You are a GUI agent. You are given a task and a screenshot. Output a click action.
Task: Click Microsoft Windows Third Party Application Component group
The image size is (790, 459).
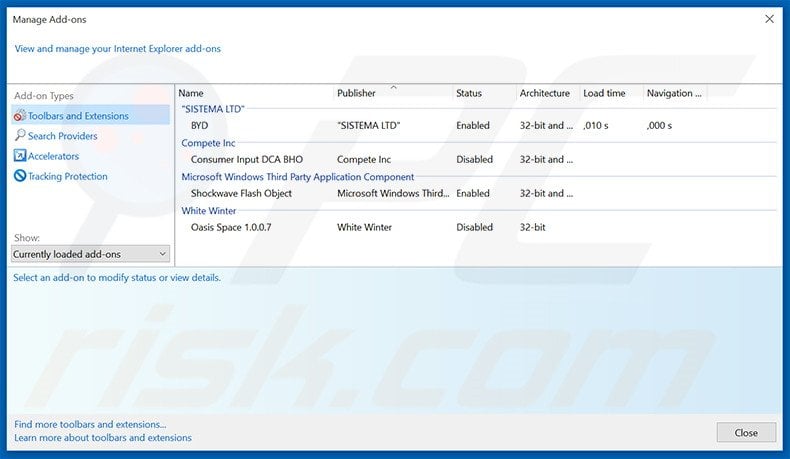298,176
